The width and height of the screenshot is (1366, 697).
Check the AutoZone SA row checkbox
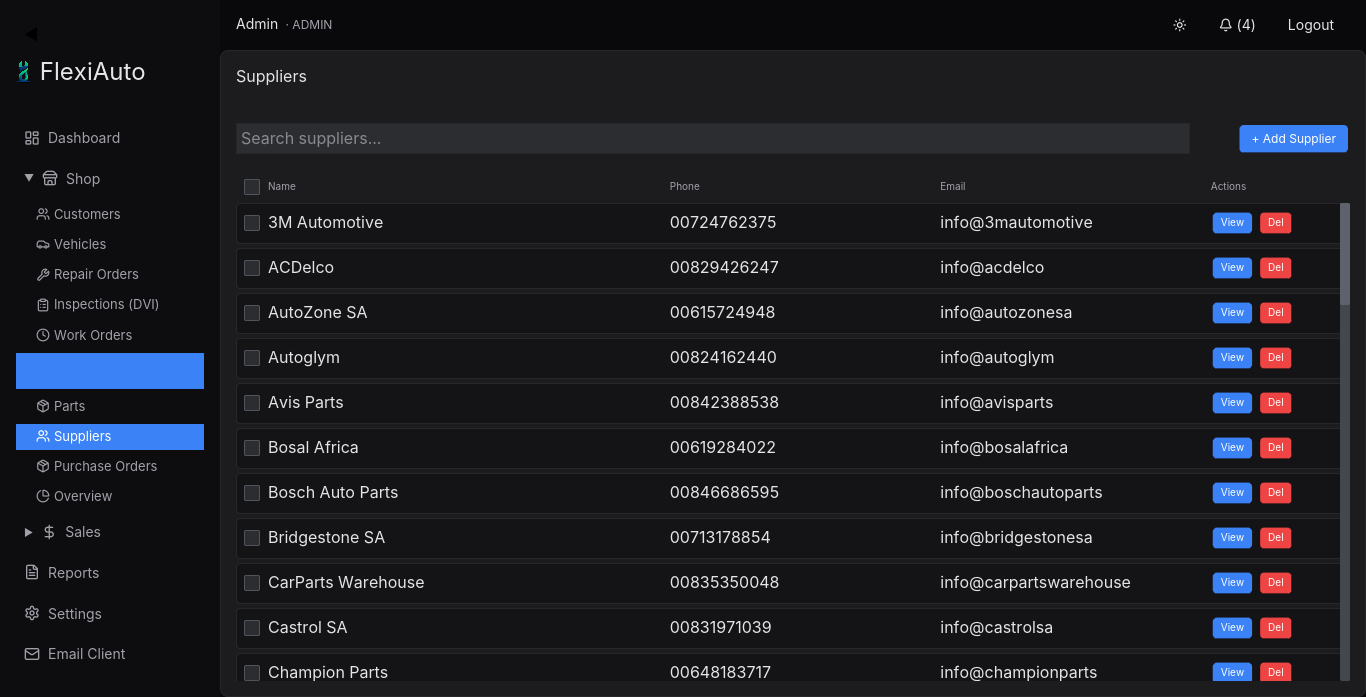coord(252,313)
